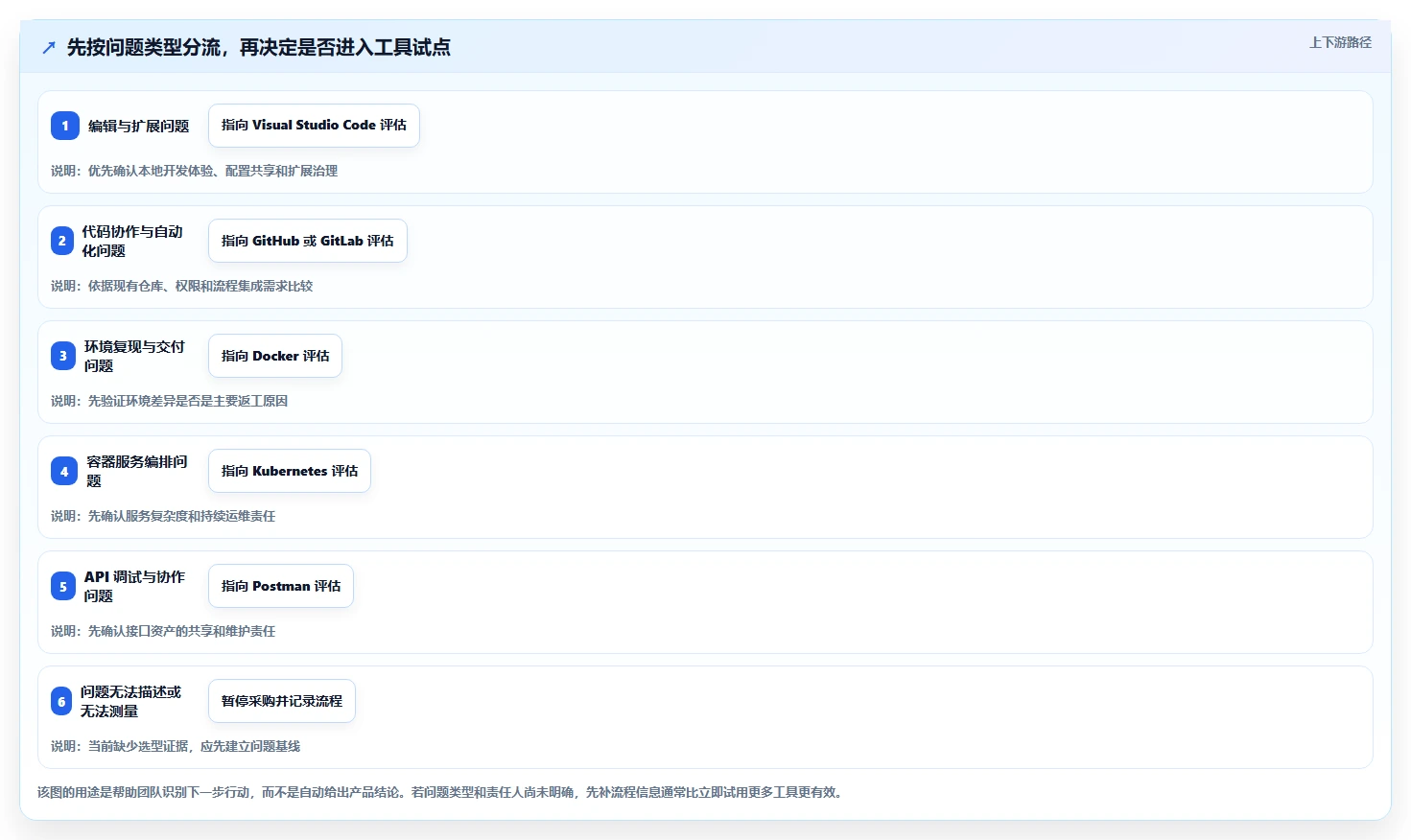Viewport: 1411px width, 840px height.
Task: Select the 指向 Visual Studio Code 评估 button
Action: 314,126
